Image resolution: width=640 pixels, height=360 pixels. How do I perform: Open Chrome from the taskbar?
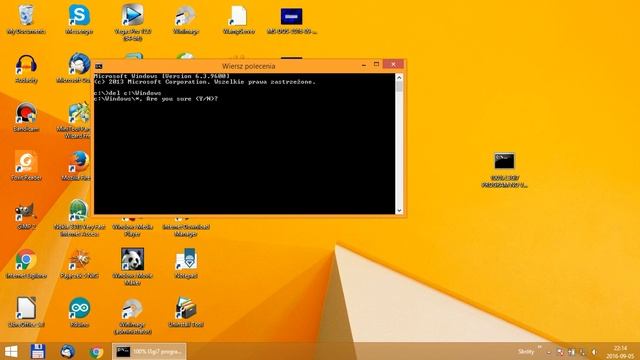click(x=96, y=351)
